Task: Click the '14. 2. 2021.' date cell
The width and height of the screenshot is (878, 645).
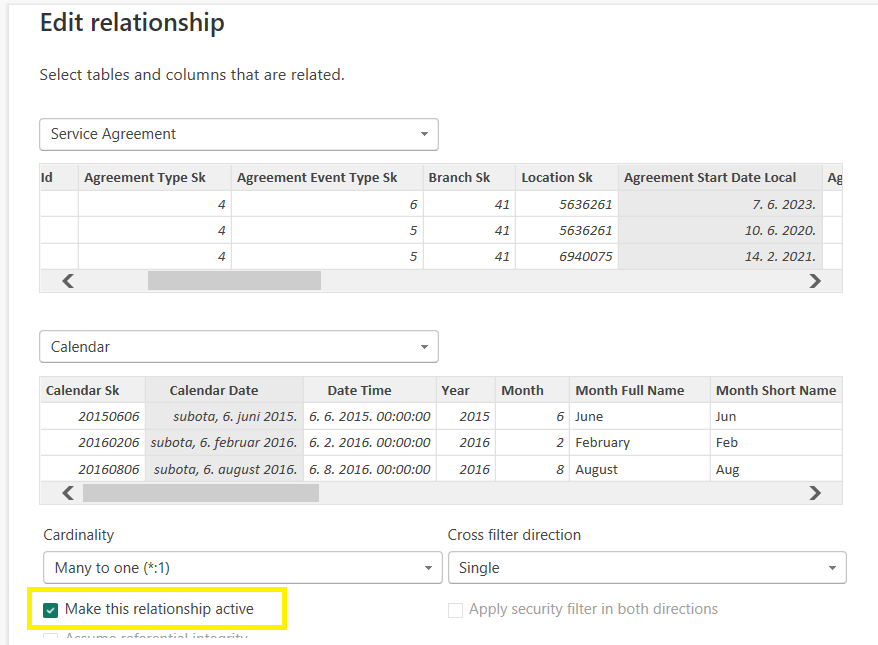Action: [720, 256]
